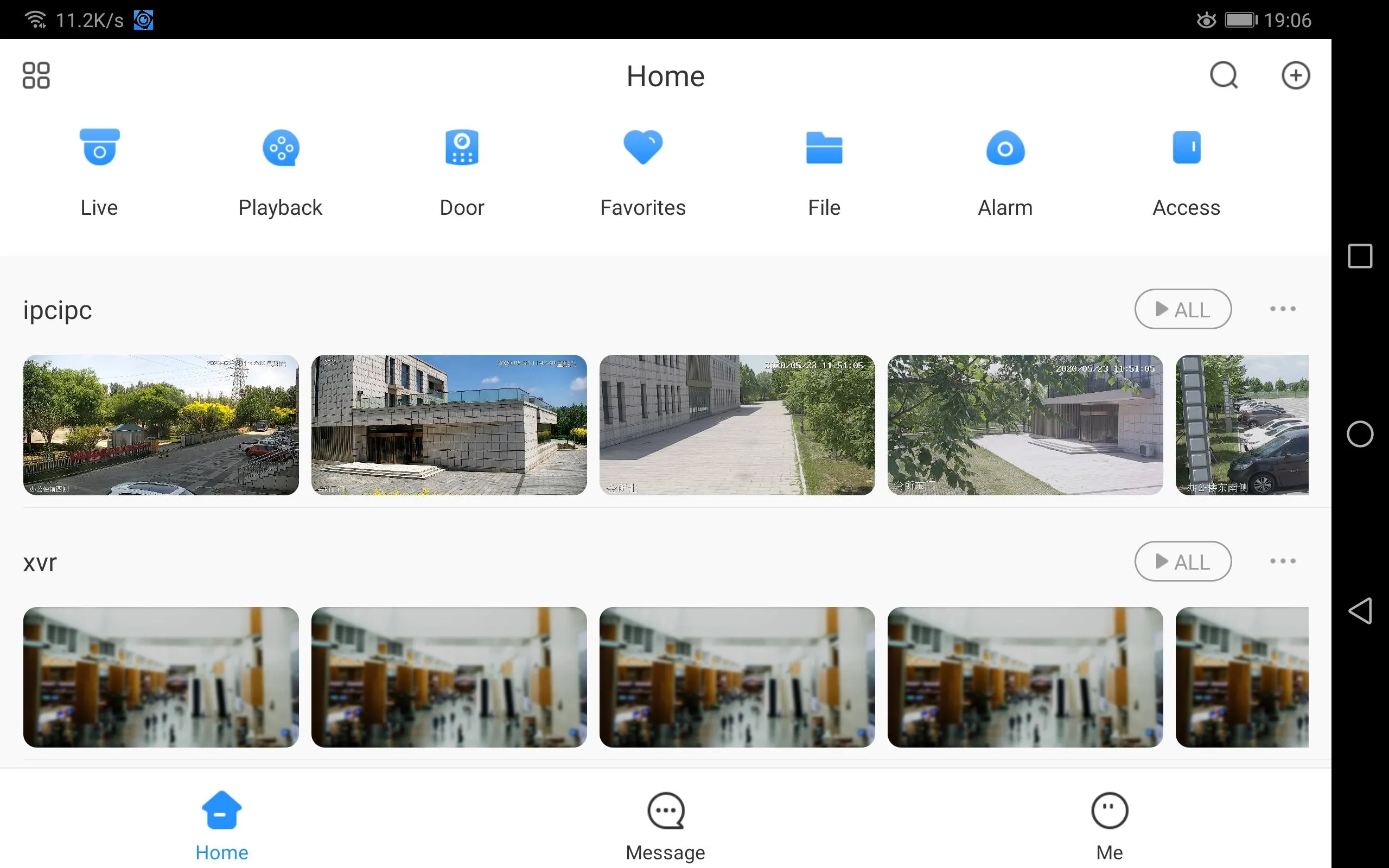The width and height of the screenshot is (1389, 868).
Task: Open the Playback icon
Action: [x=281, y=148]
